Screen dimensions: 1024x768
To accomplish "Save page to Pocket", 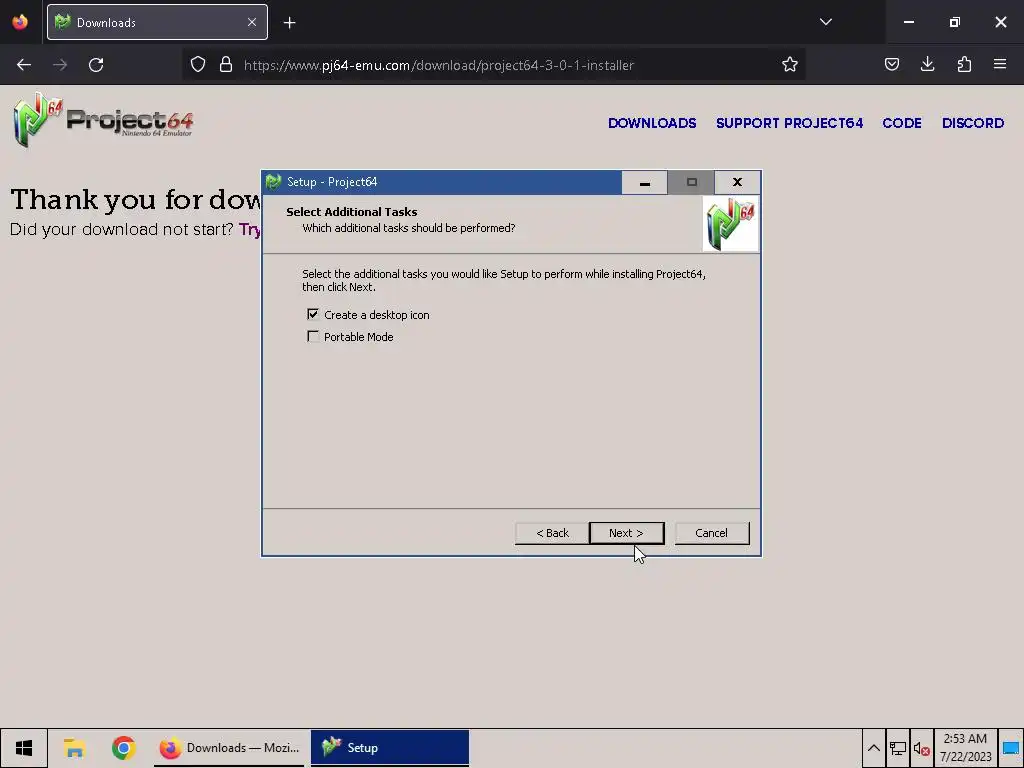I will [891, 65].
